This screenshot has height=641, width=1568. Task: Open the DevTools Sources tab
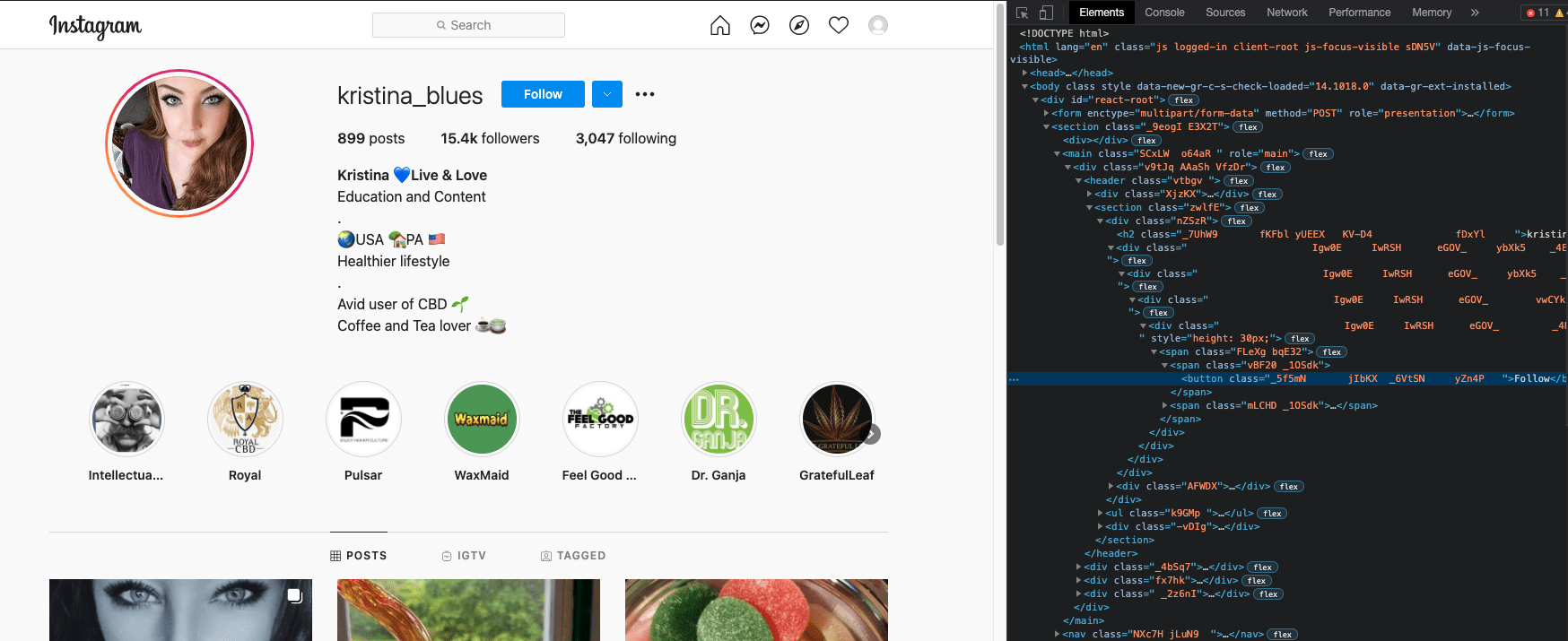coord(1225,13)
